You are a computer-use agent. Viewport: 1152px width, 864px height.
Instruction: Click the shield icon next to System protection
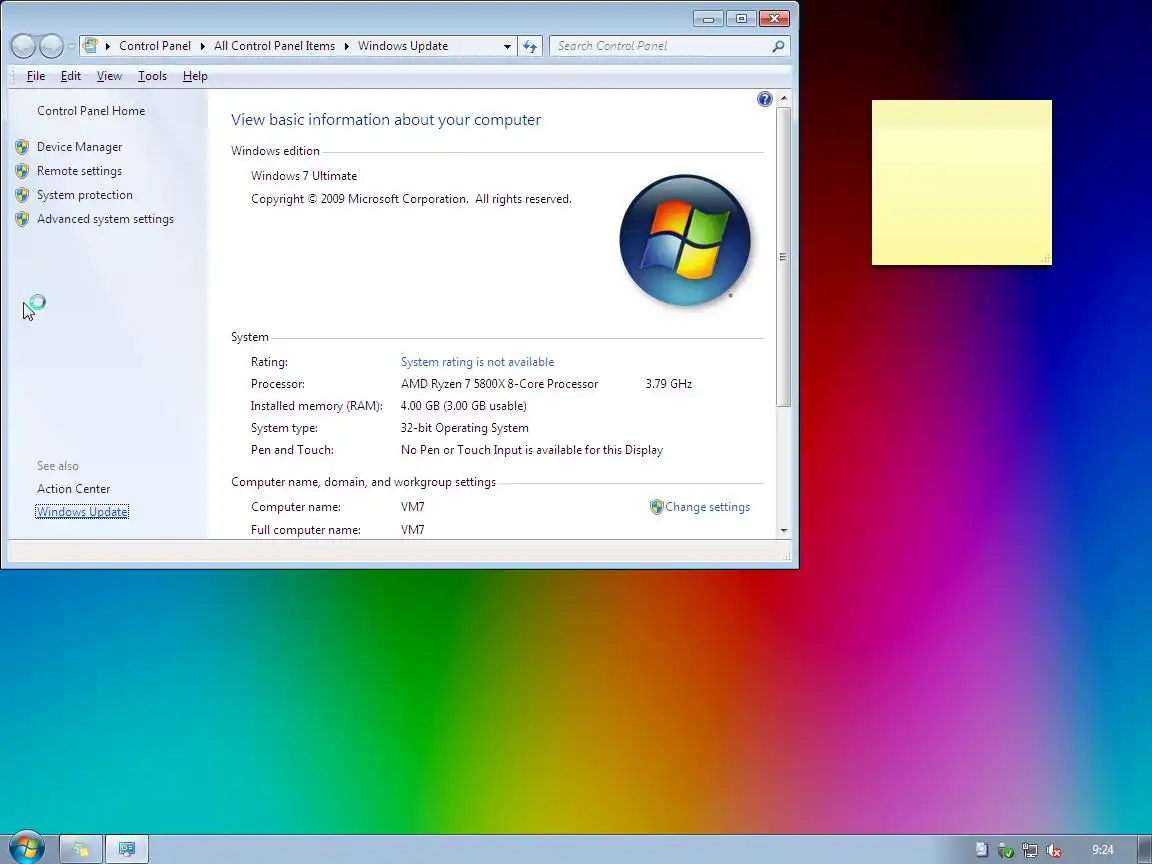coord(22,195)
